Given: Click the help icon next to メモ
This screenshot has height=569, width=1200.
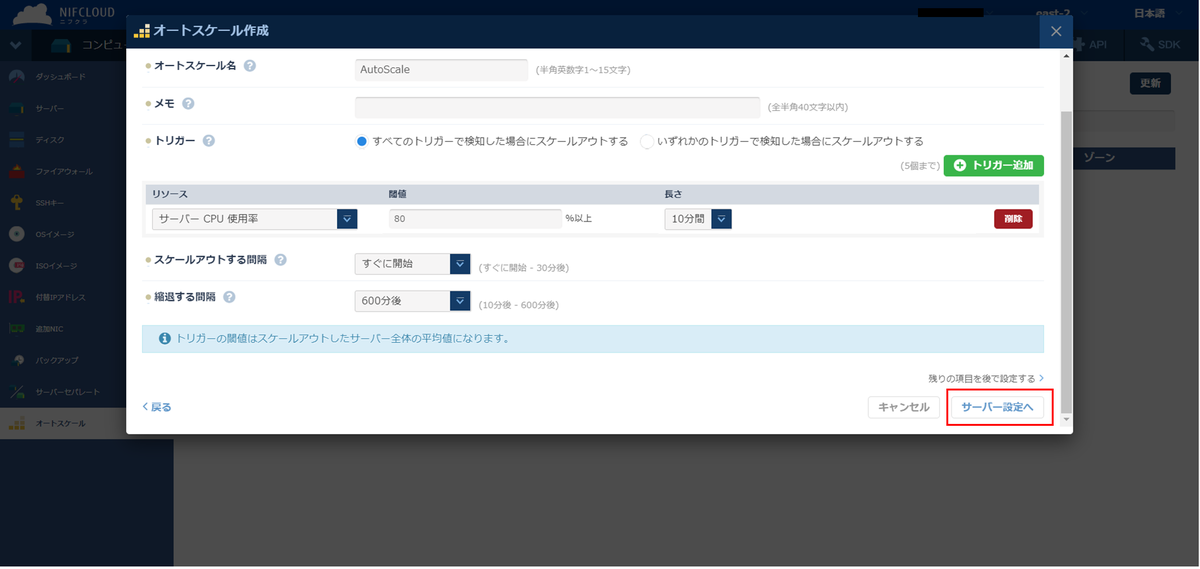Looking at the screenshot, I should (188, 103).
